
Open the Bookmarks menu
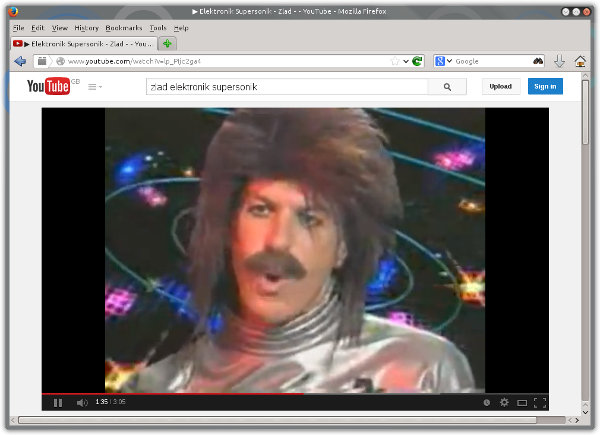[x=124, y=28]
